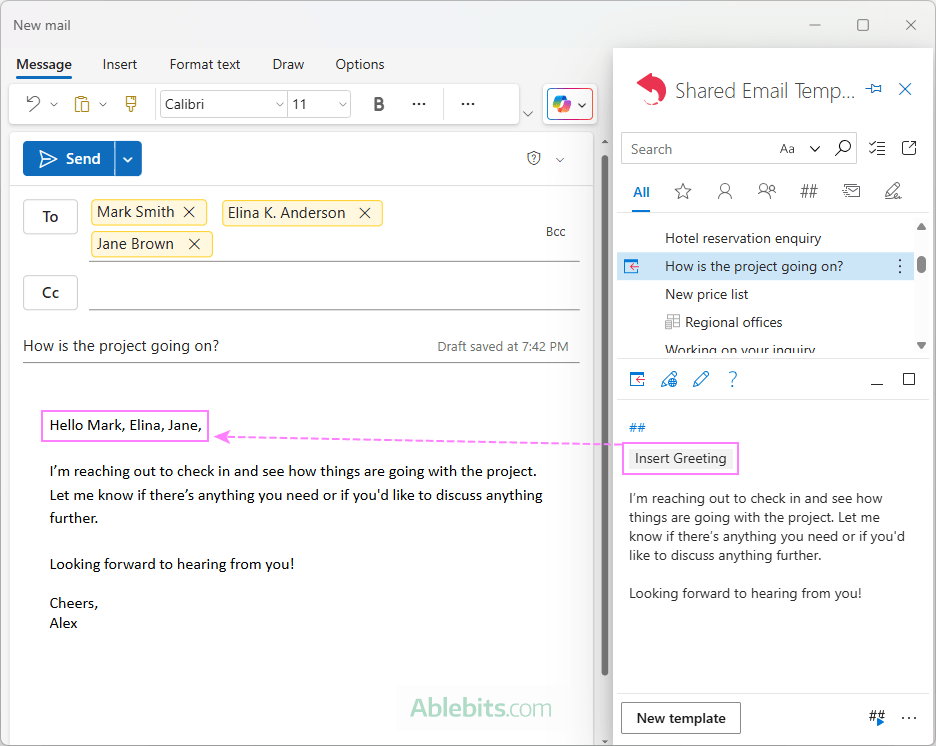Click the Insert Greeting macro
This screenshot has height=746, width=936.
click(681, 458)
